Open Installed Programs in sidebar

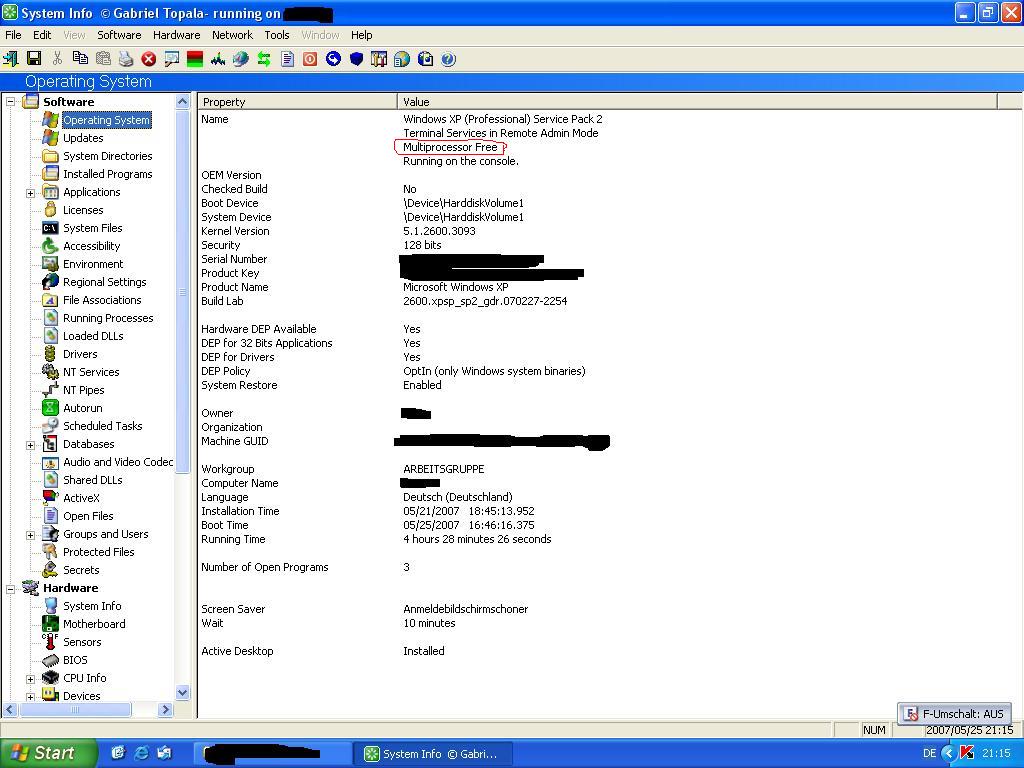coord(107,174)
